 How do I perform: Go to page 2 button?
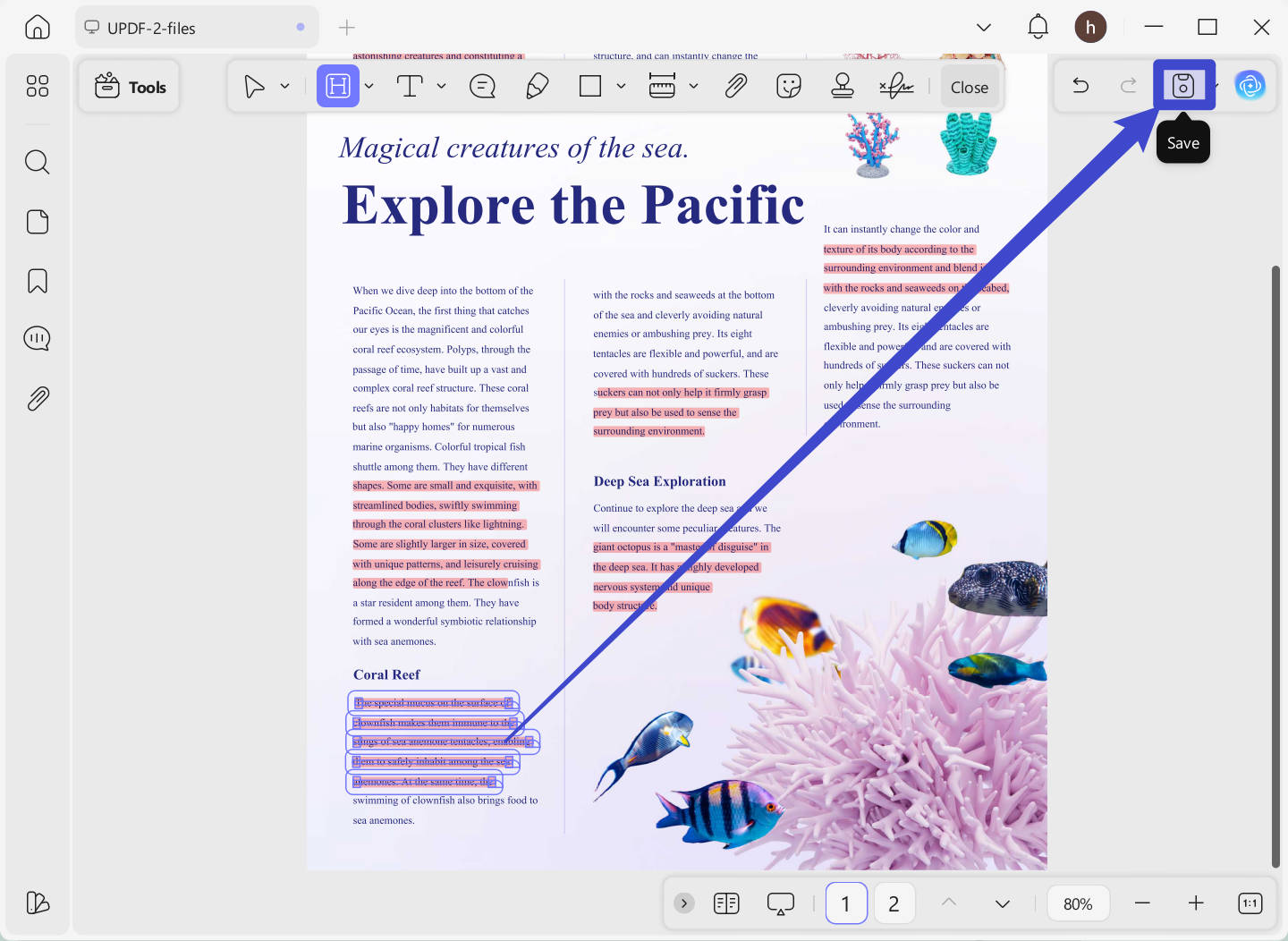pyautogui.click(x=894, y=903)
